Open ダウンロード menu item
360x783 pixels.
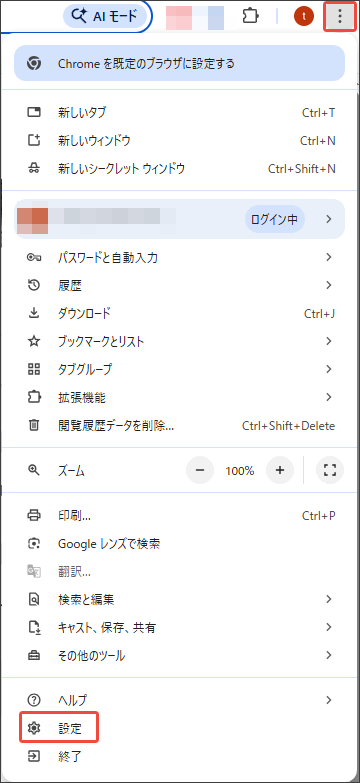180,314
